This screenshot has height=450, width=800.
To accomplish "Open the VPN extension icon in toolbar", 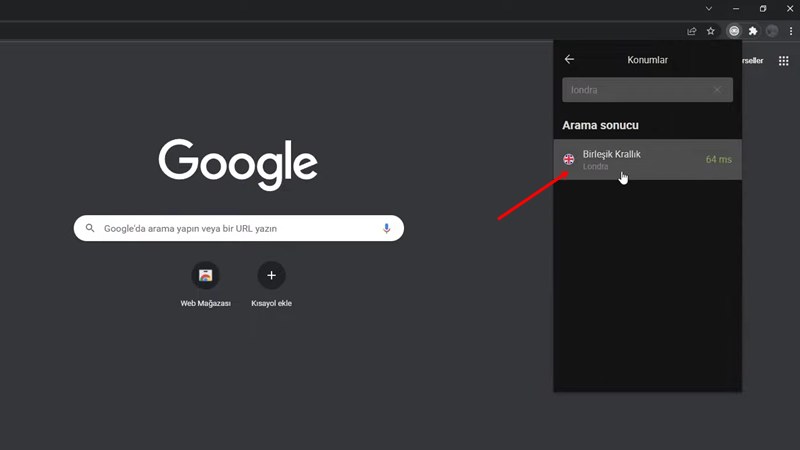I will (734, 31).
